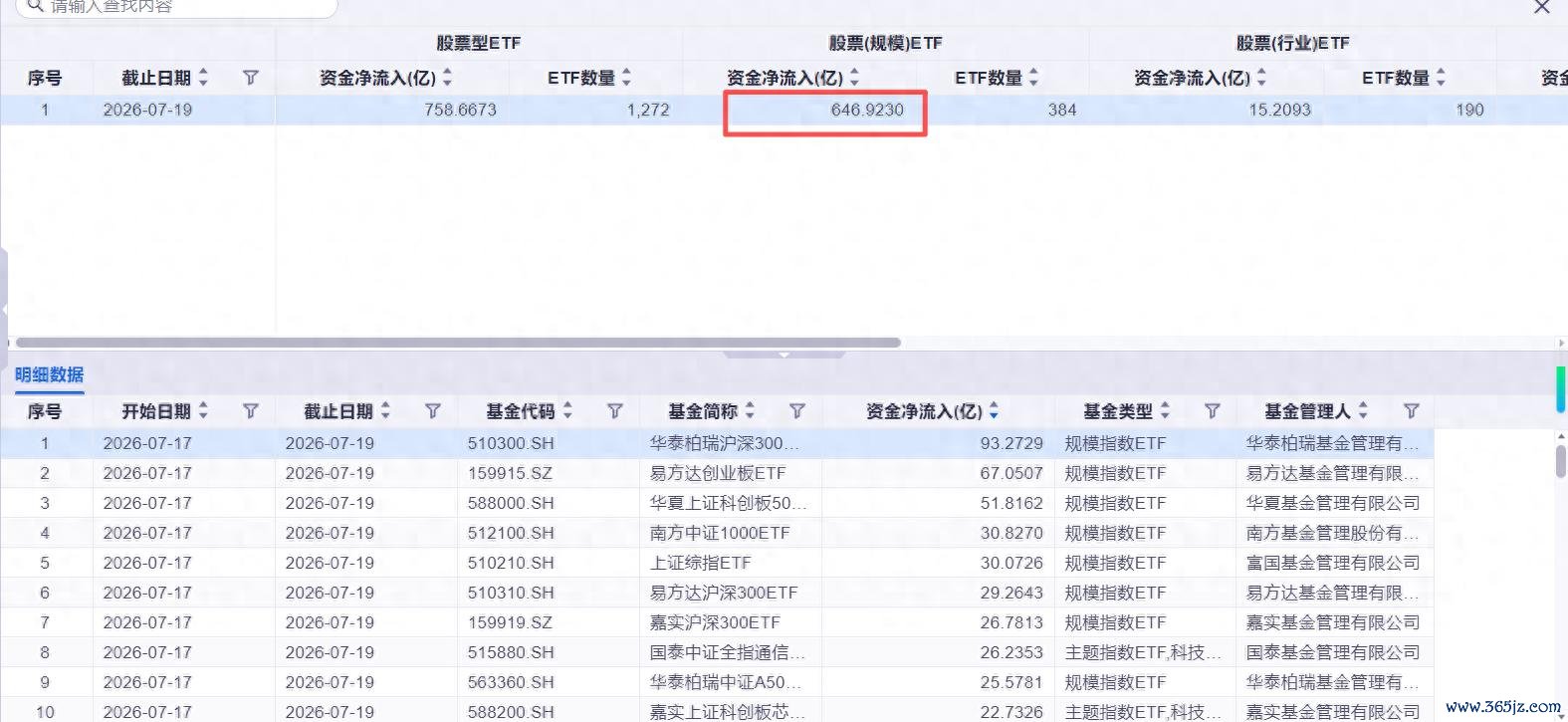Click fund name 易方达沪深300ETF
The image size is (1568, 722).
click(724, 593)
